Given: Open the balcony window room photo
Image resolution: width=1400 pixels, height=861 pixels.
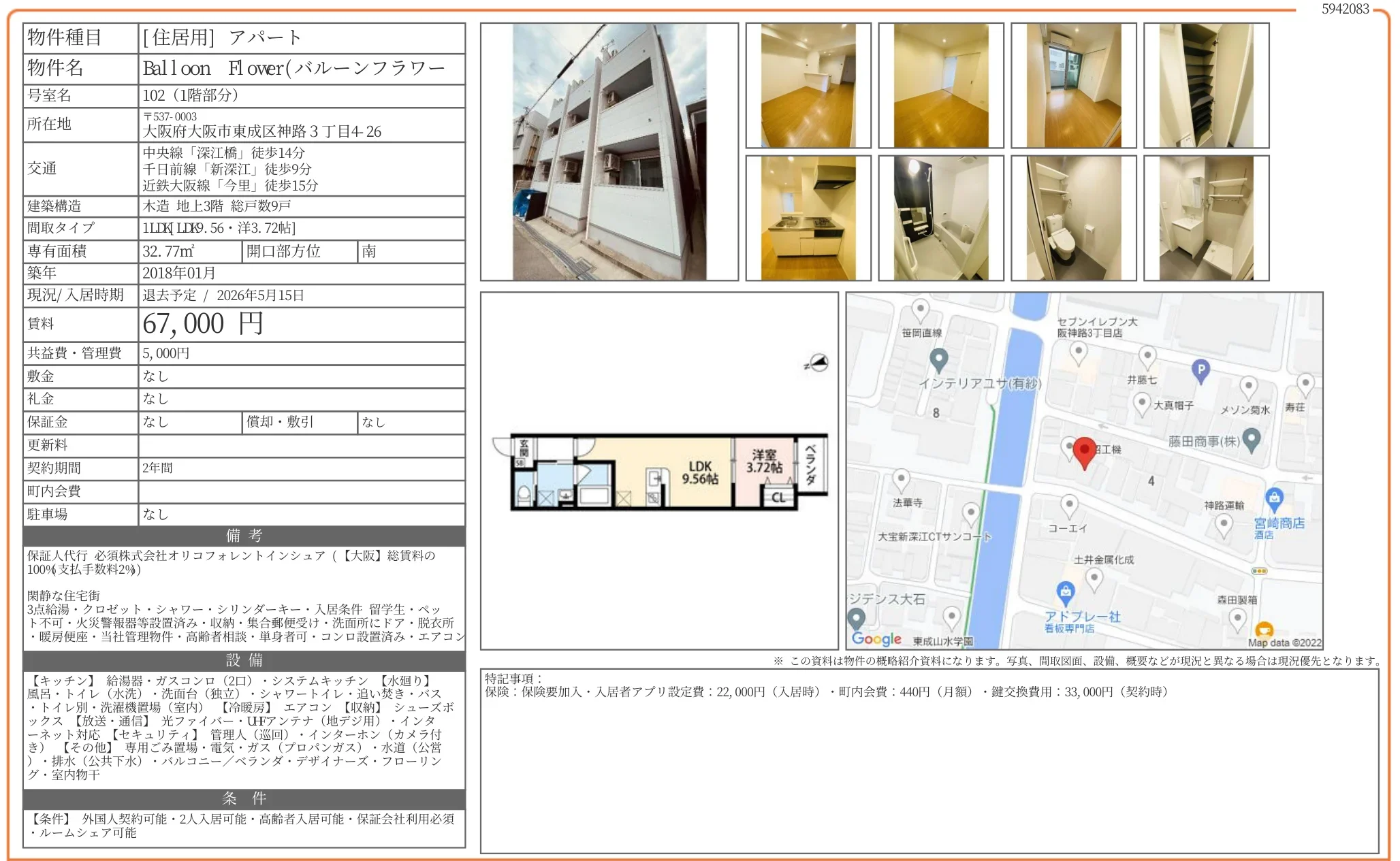Looking at the screenshot, I should point(1073,85).
